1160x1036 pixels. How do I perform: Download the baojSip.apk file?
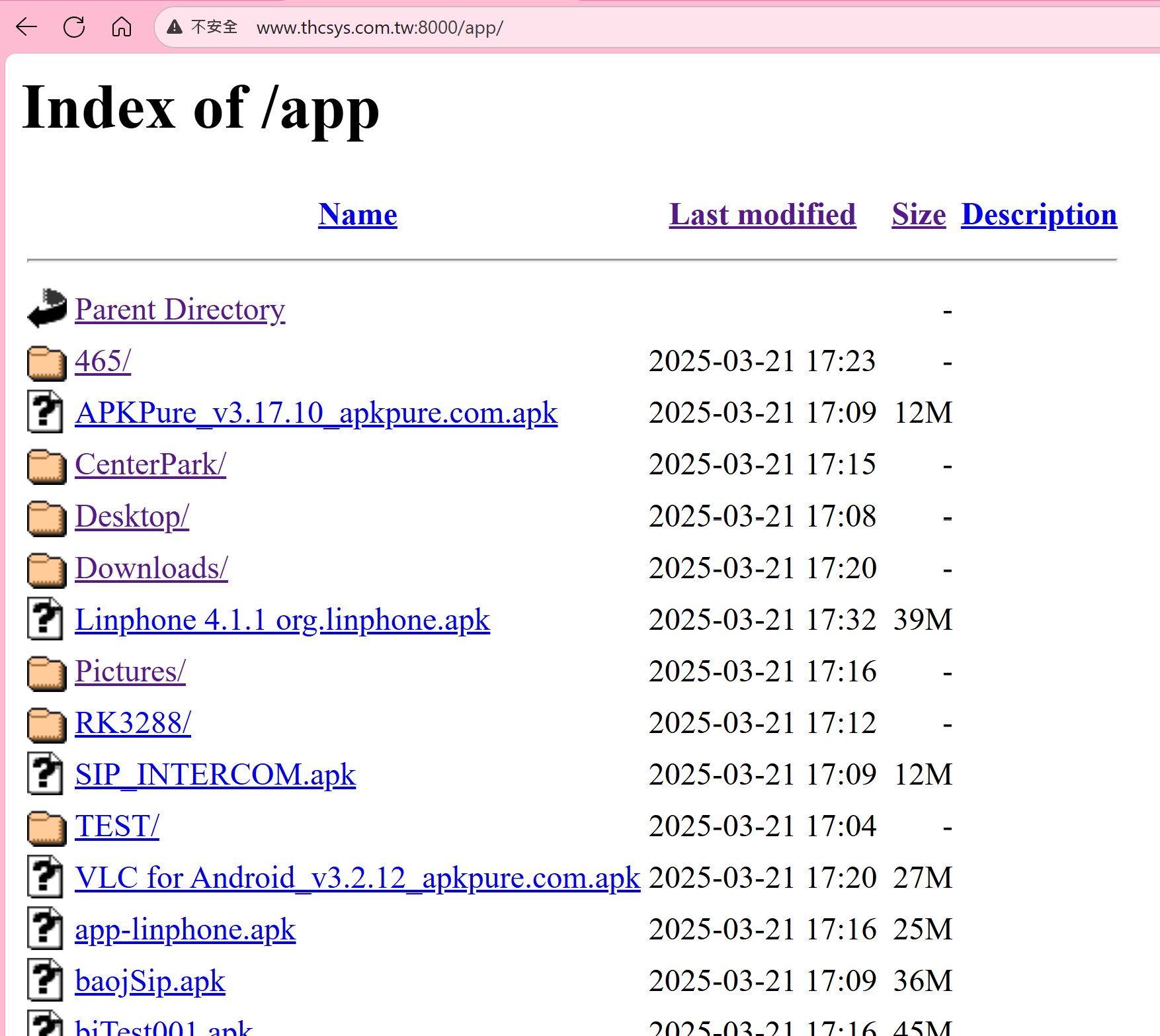click(x=150, y=981)
